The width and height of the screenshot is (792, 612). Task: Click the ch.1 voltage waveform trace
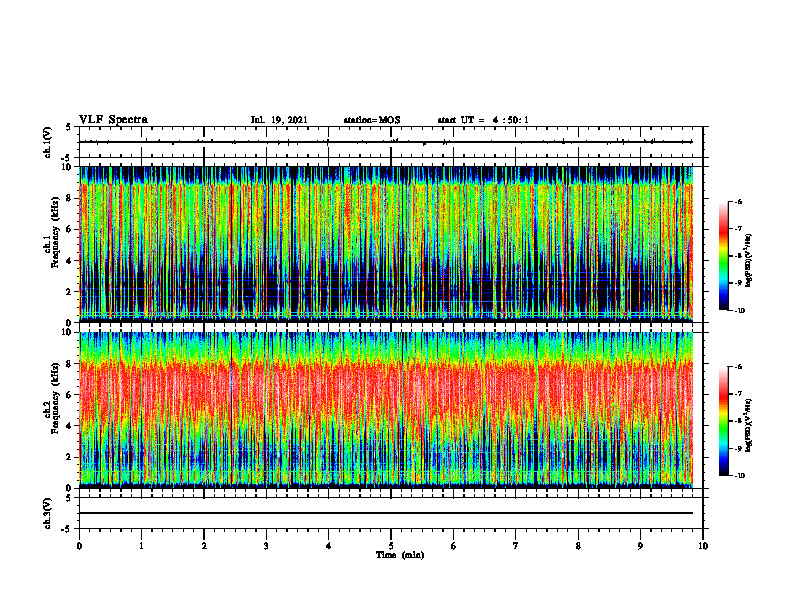point(386,142)
